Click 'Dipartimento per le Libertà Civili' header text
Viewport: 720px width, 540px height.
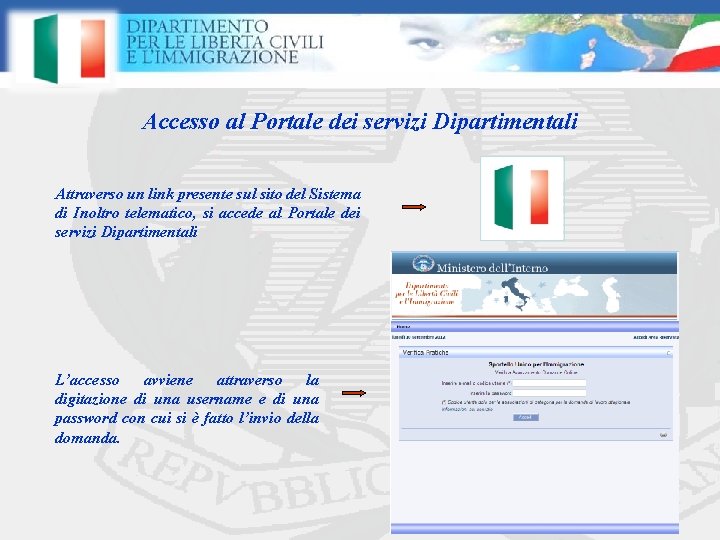click(225, 41)
